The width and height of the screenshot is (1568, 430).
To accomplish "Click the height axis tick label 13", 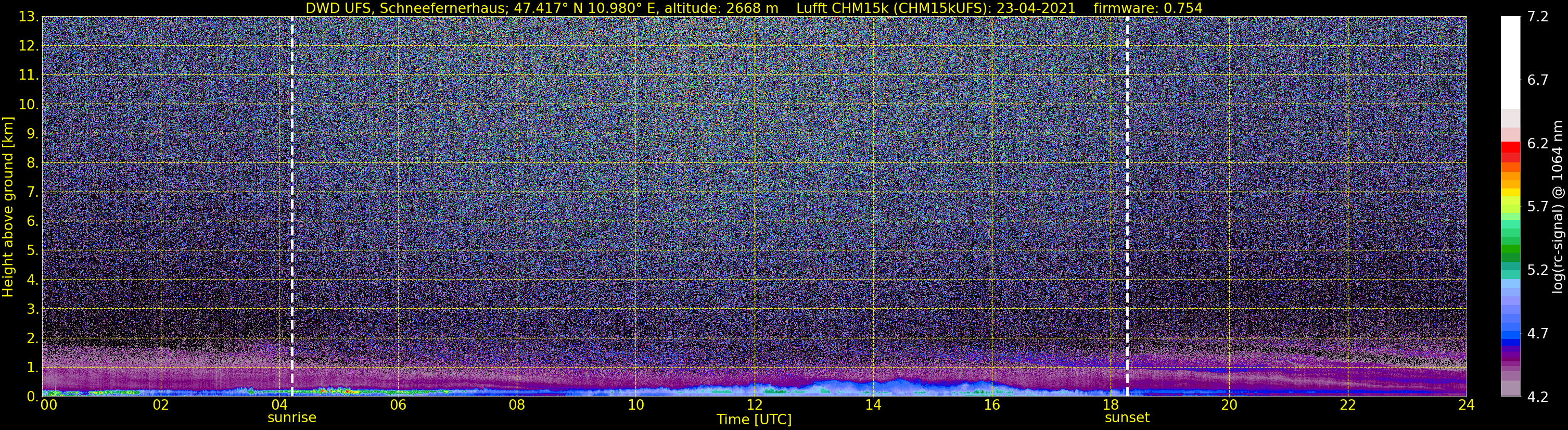I will point(28,17).
